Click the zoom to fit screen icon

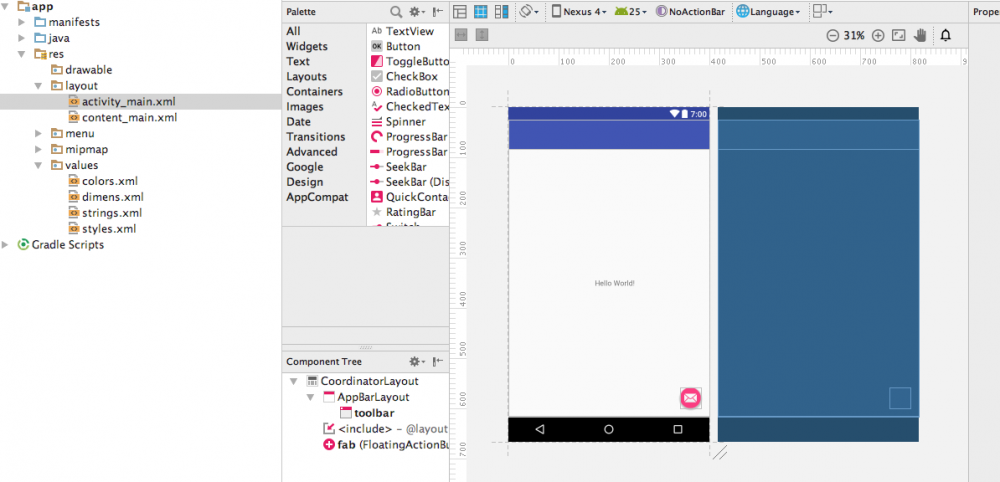point(898,35)
